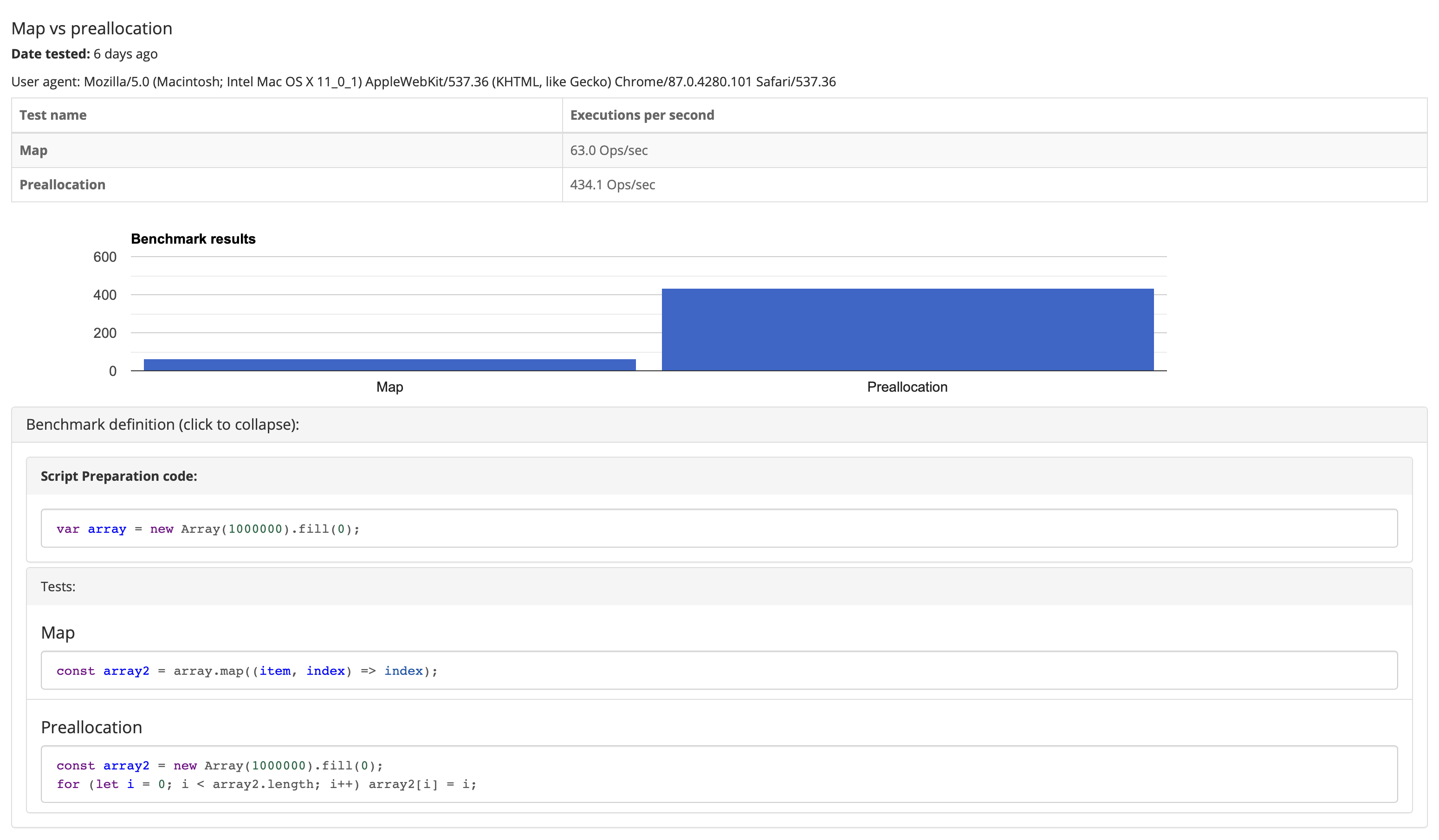This screenshot has width=1439, height=840.
Task: Click the Preallocation label under chart axis
Action: [907, 387]
